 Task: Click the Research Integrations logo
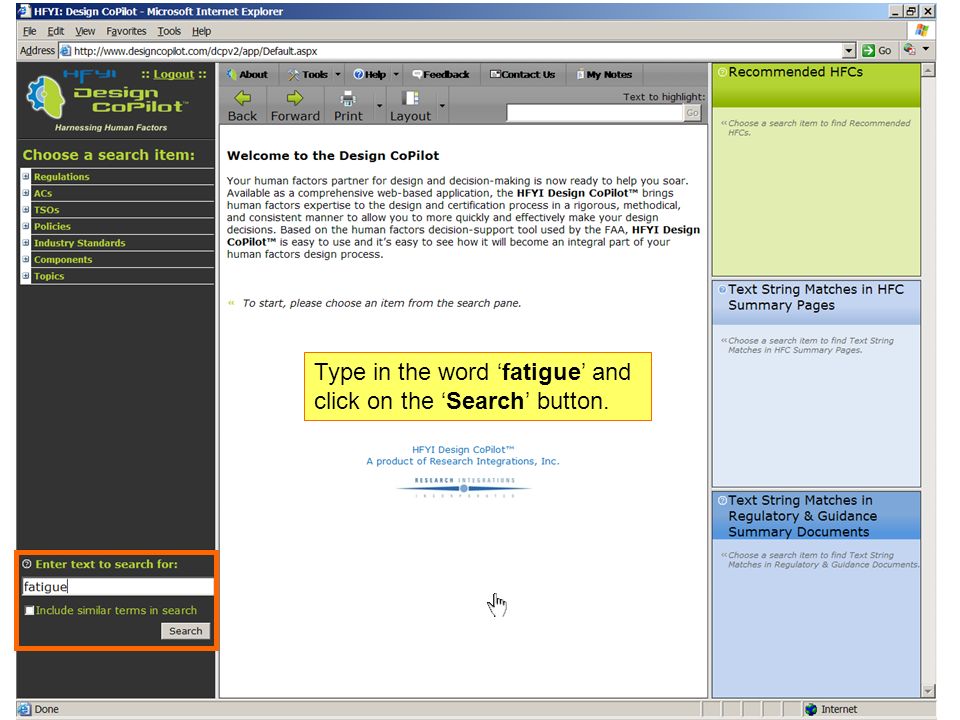(463, 487)
